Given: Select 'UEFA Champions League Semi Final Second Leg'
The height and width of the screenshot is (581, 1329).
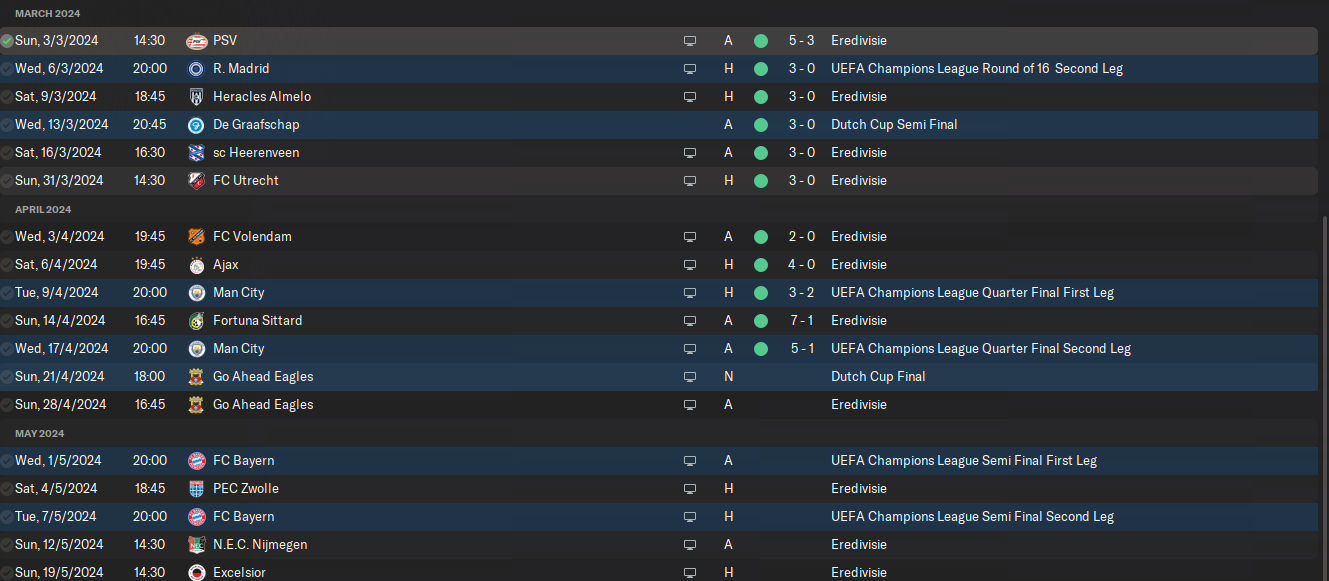Looking at the screenshot, I should (972, 517).
